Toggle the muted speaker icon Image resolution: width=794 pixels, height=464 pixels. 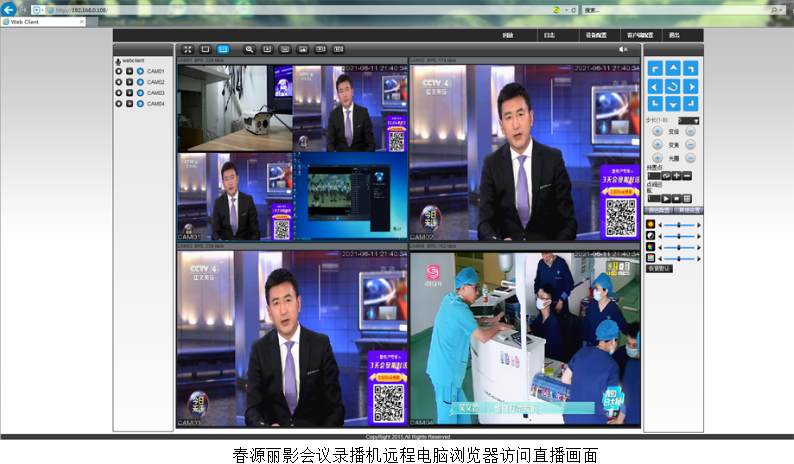click(x=623, y=48)
